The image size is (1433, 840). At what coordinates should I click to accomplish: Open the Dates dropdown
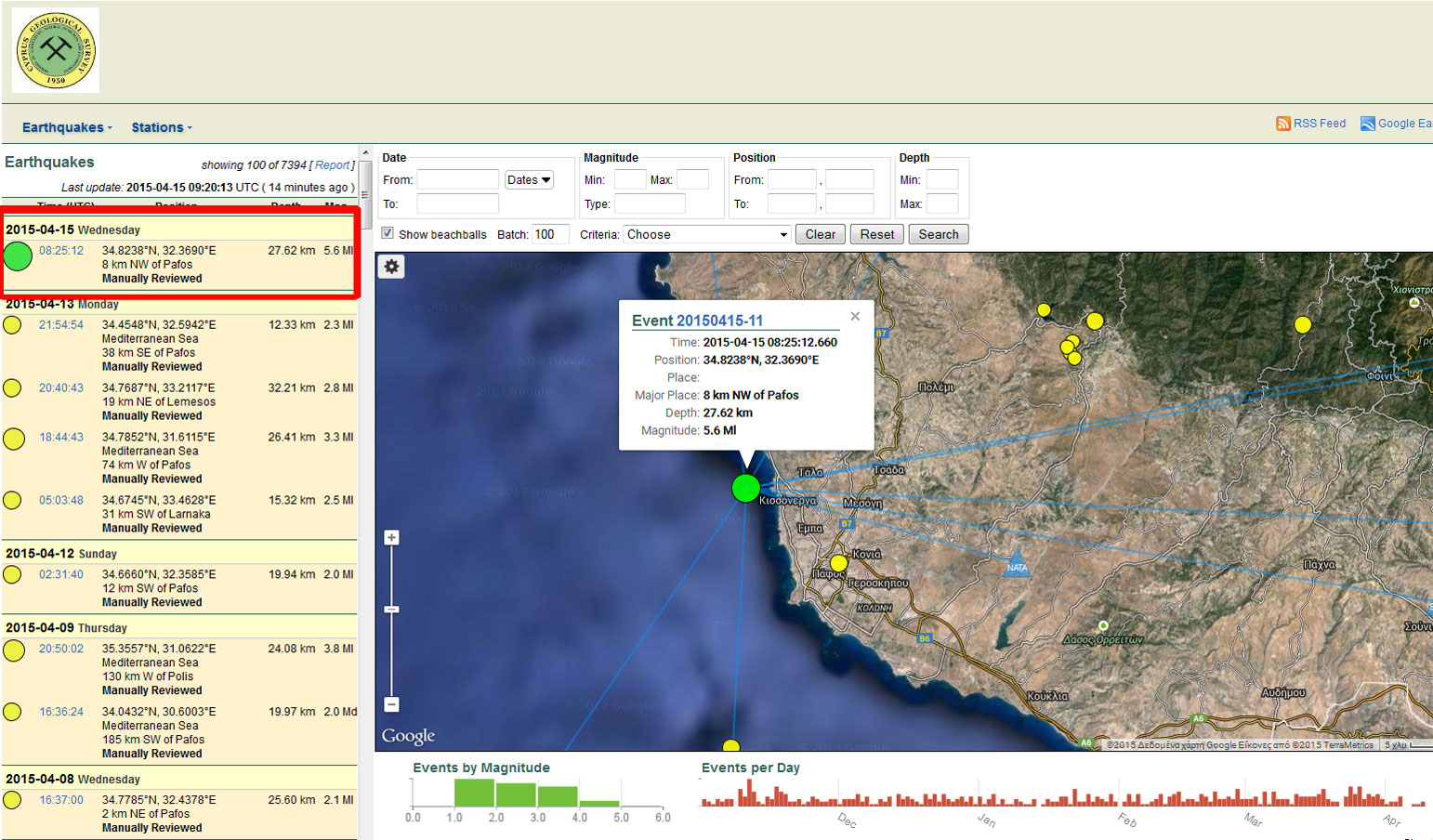[x=529, y=180]
